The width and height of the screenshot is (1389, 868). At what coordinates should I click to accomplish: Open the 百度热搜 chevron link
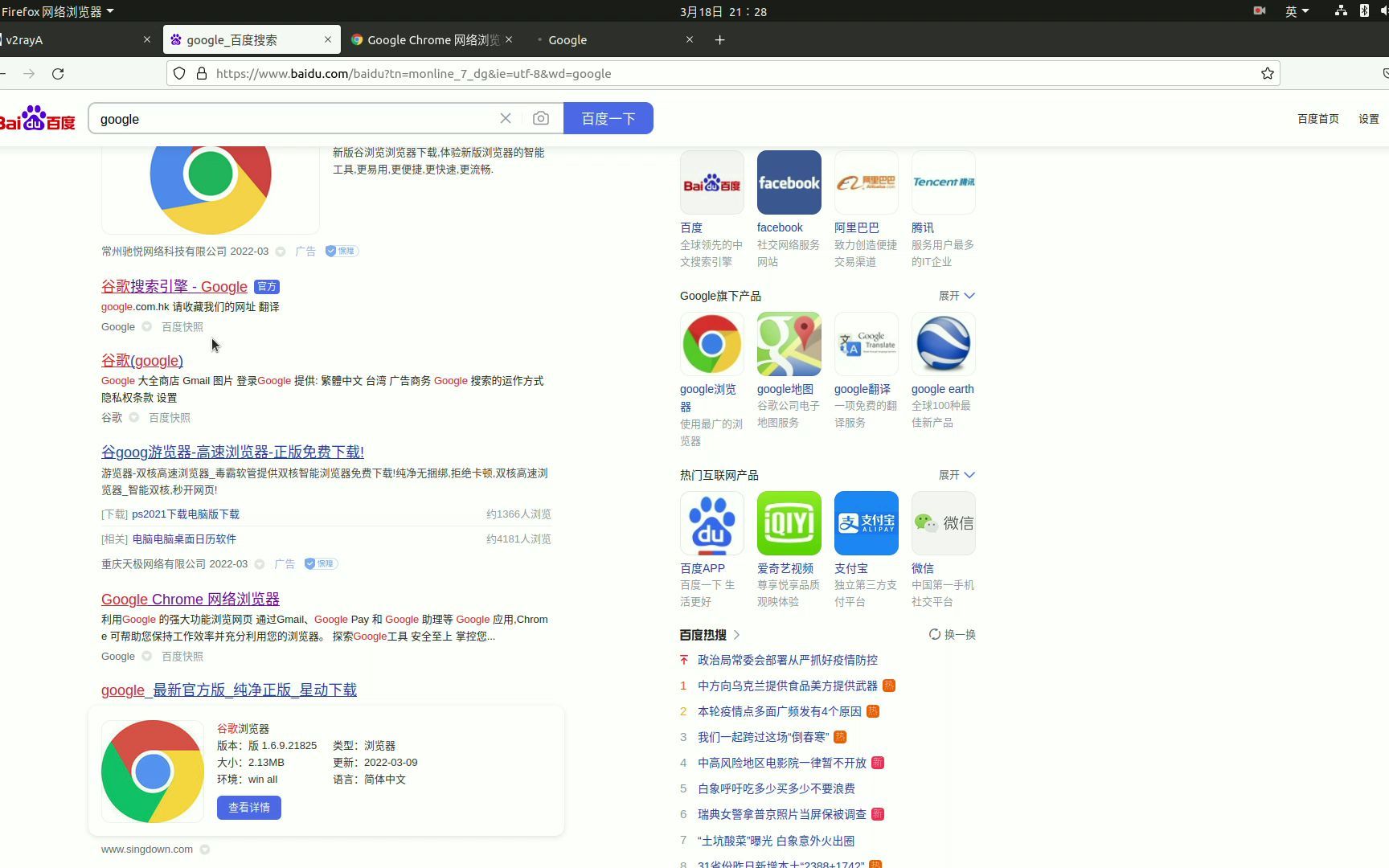pyautogui.click(x=737, y=635)
